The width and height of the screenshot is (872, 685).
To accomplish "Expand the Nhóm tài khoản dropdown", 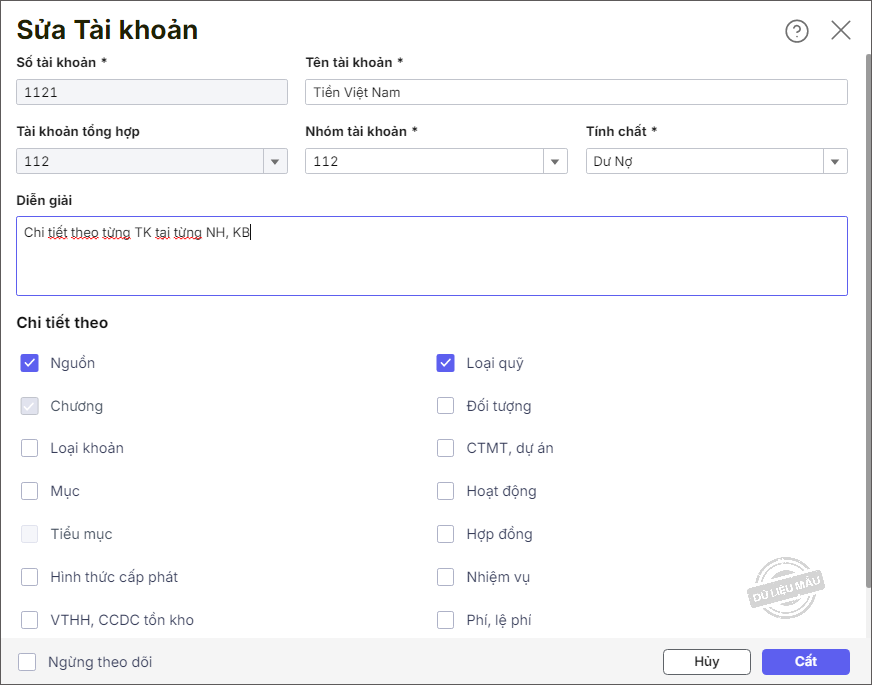I will point(556,162).
